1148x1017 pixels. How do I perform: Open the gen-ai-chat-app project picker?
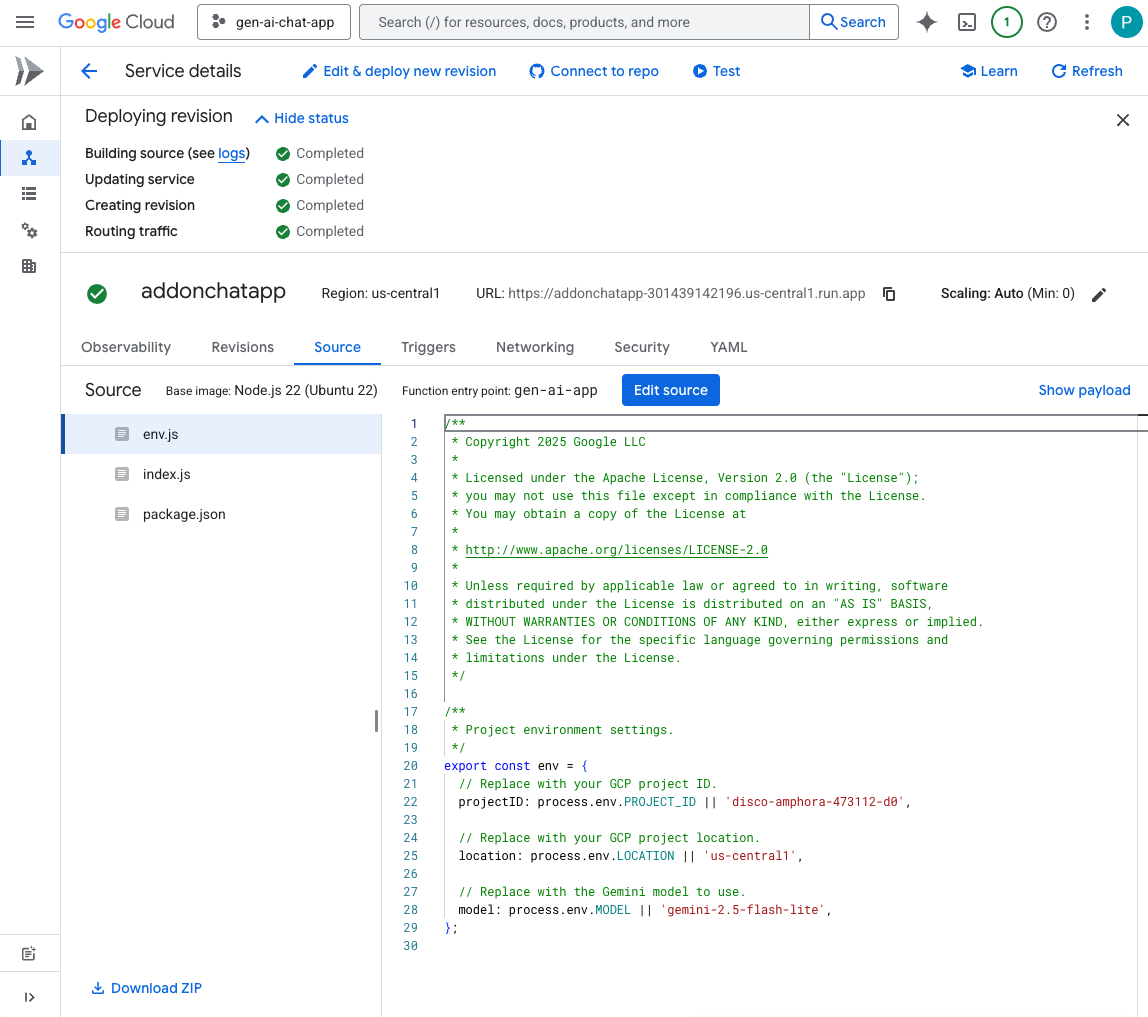point(274,22)
